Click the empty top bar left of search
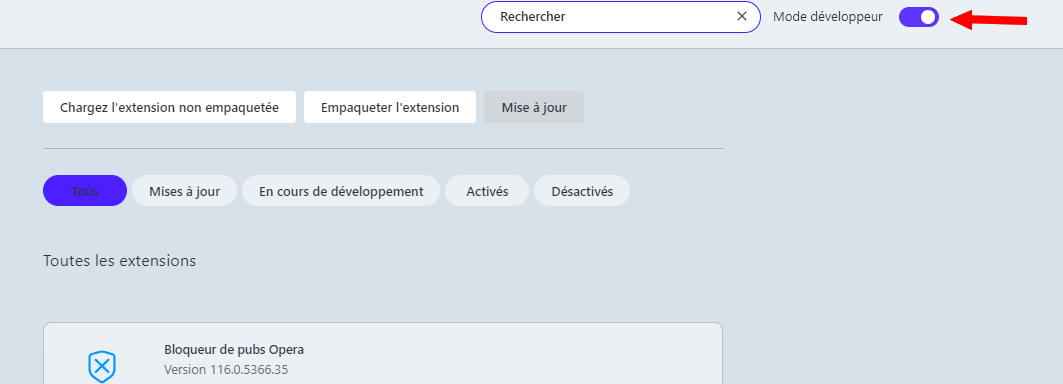The image size is (1063, 384). [237, 24]
